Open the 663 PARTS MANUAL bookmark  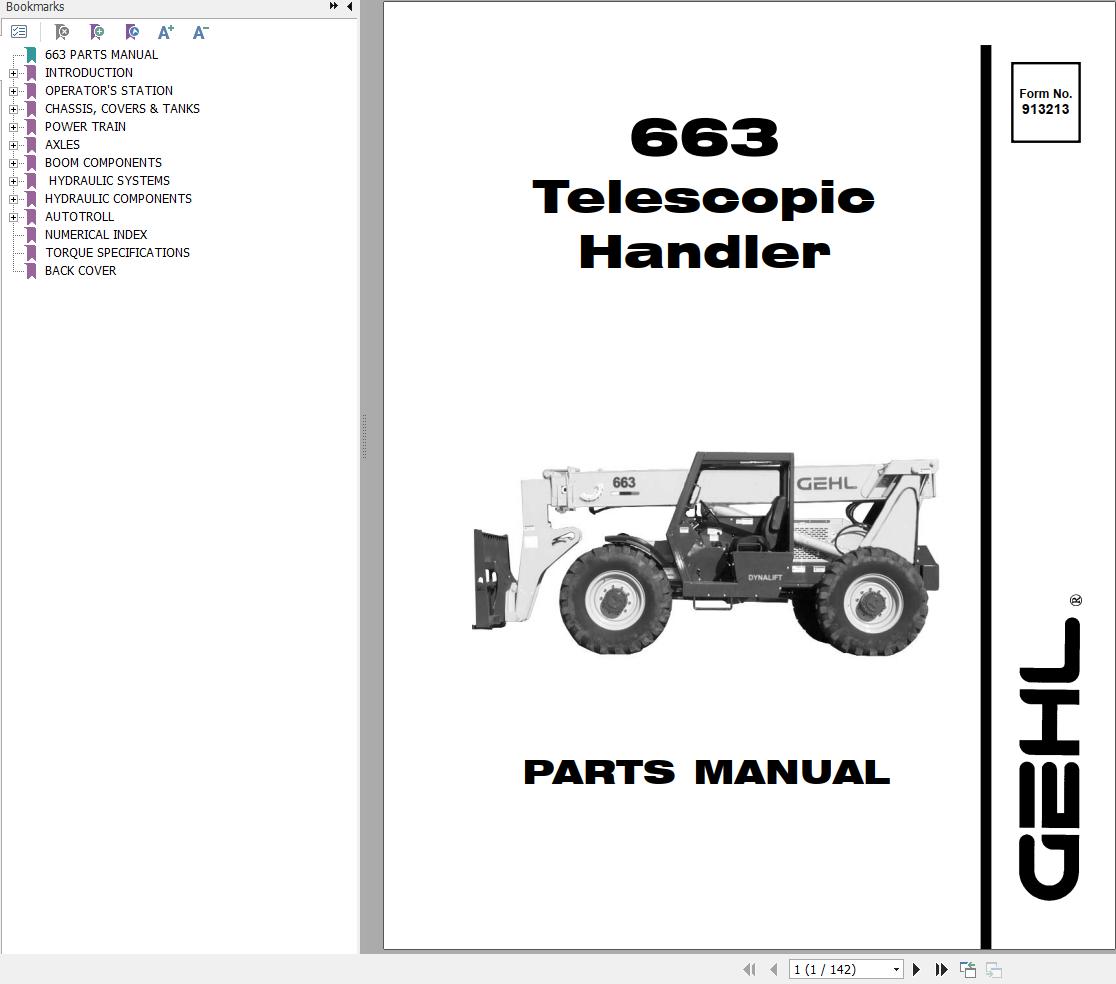click(x=101, y=55)
